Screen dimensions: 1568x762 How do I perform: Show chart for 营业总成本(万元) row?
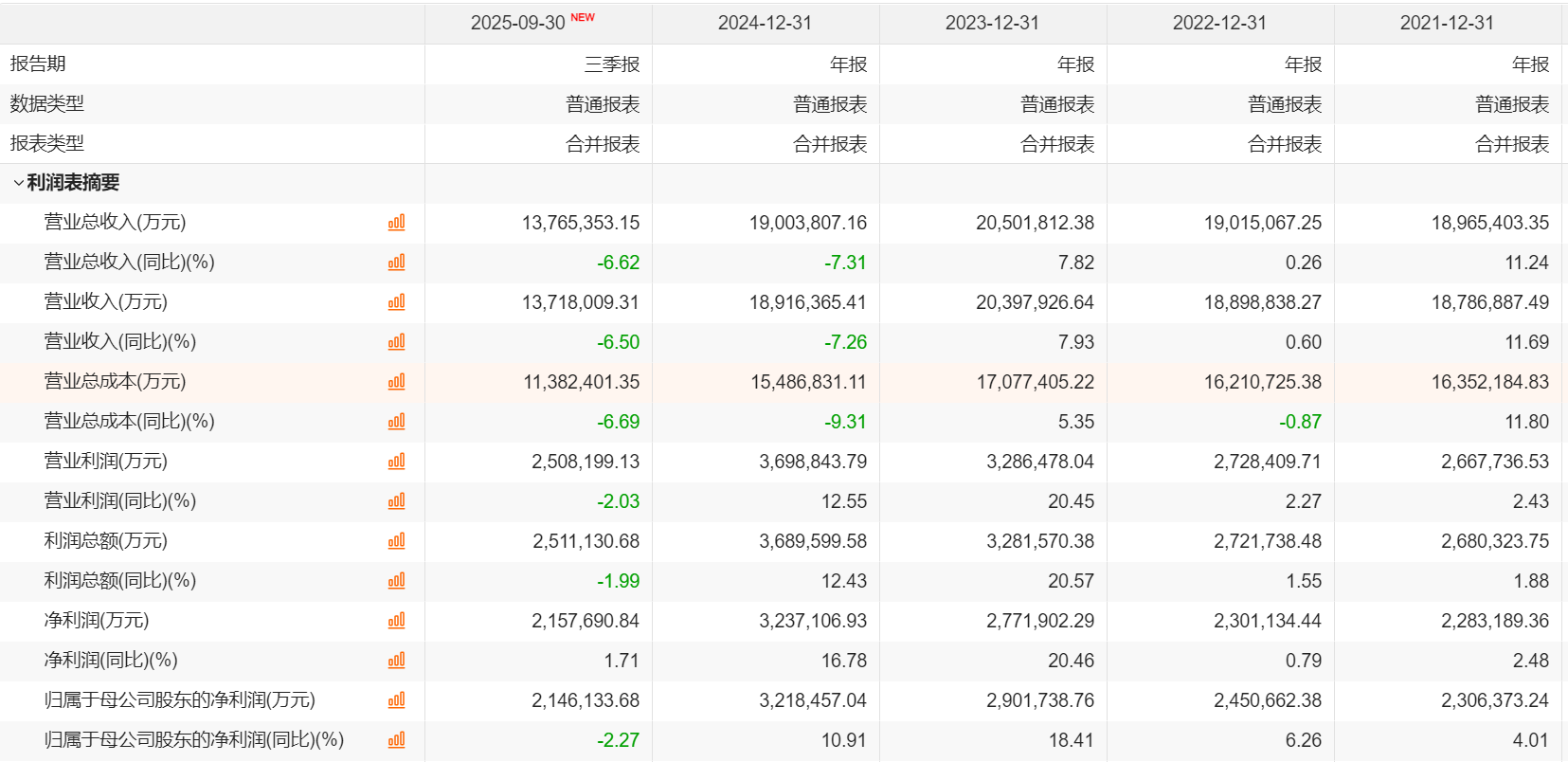pyautogui.click(x=396, y=382)
